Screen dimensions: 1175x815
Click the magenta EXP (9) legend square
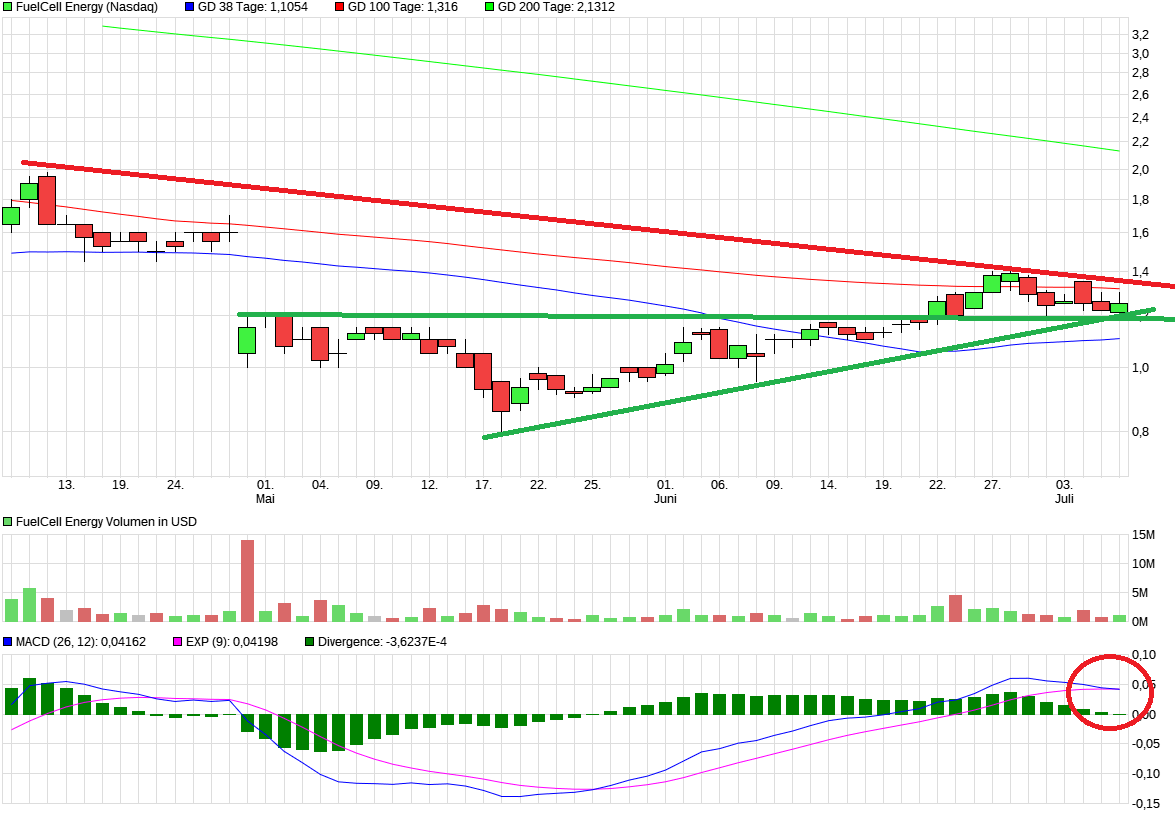(x=177, y=640)
